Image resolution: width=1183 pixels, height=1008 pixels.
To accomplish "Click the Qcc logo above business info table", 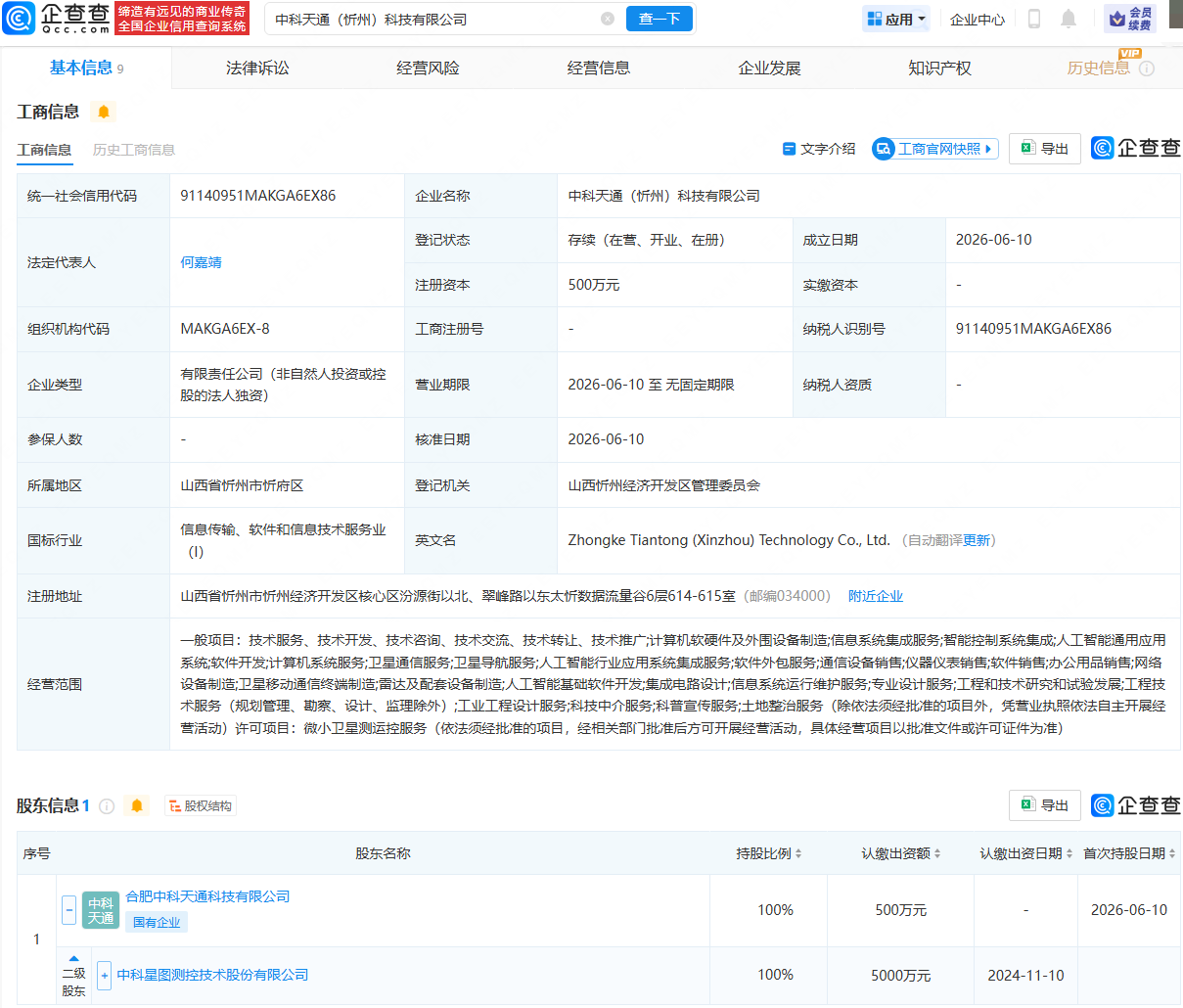I will click(1135, 148).
